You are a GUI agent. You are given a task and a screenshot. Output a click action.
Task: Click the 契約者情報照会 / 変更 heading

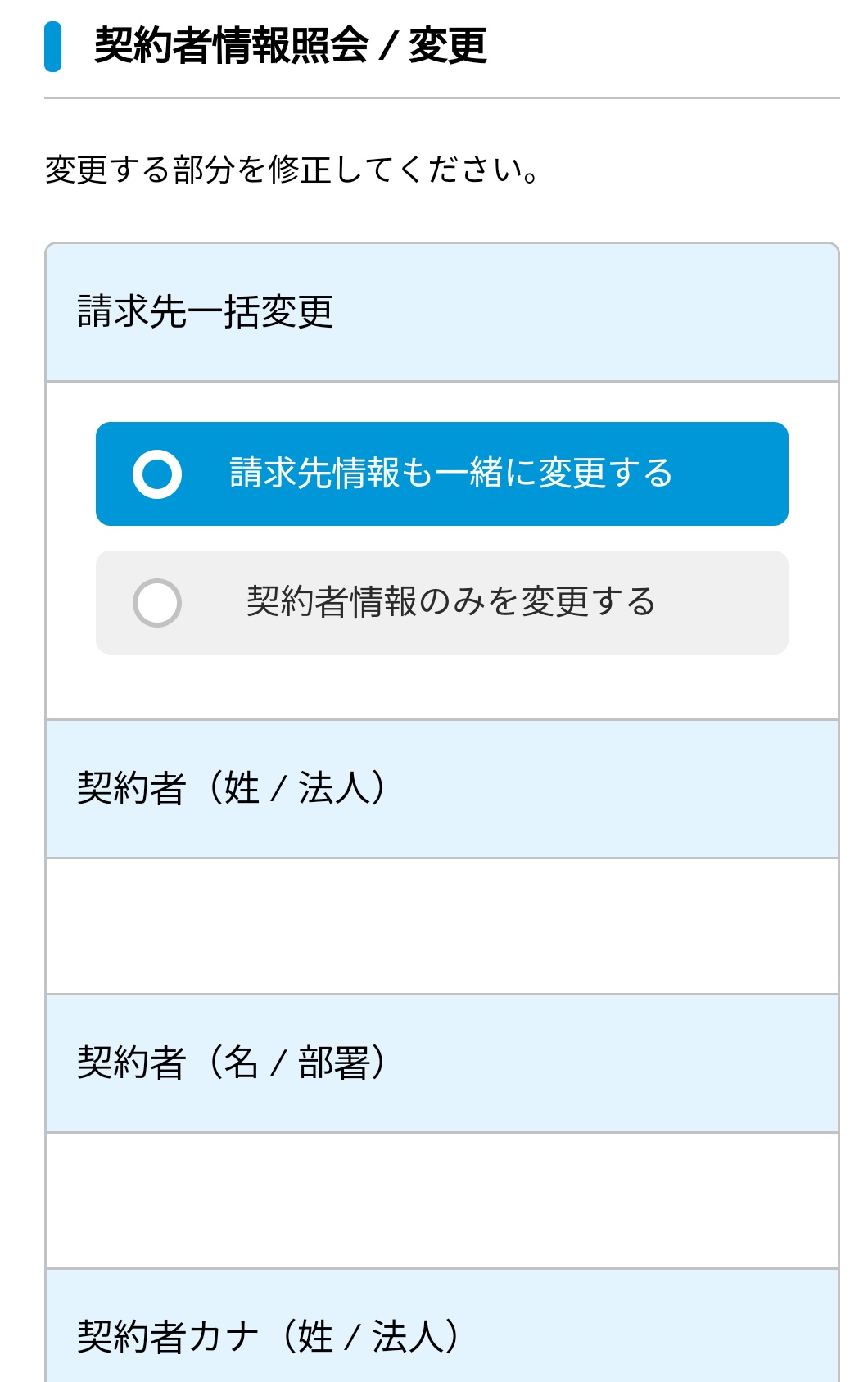point(291,47)
